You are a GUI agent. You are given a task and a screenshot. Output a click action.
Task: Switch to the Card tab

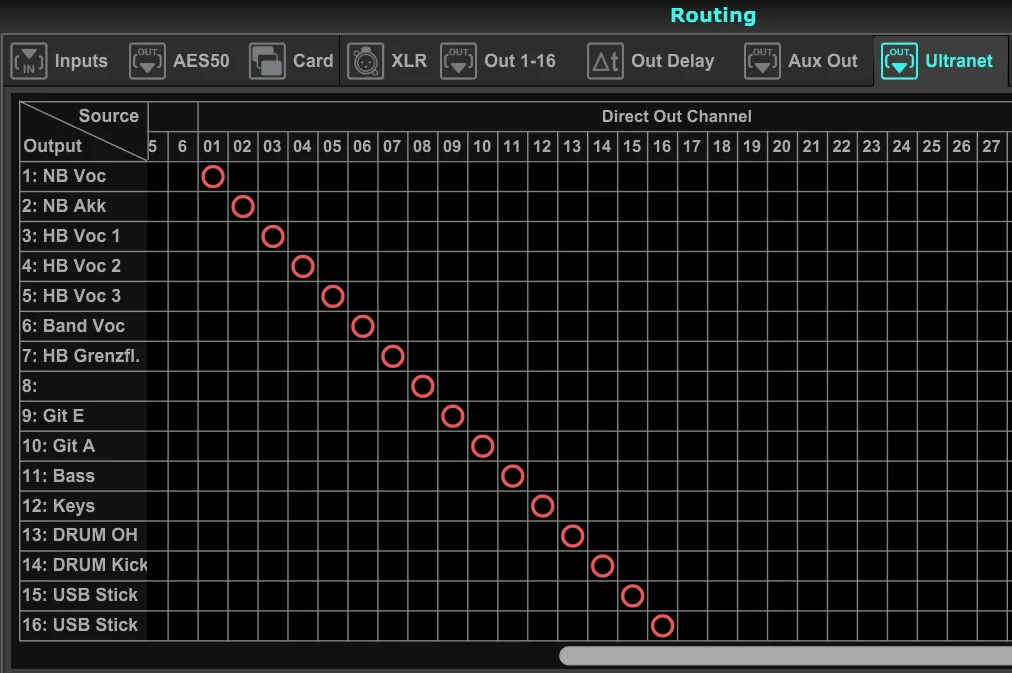click(x=312, y=61)
